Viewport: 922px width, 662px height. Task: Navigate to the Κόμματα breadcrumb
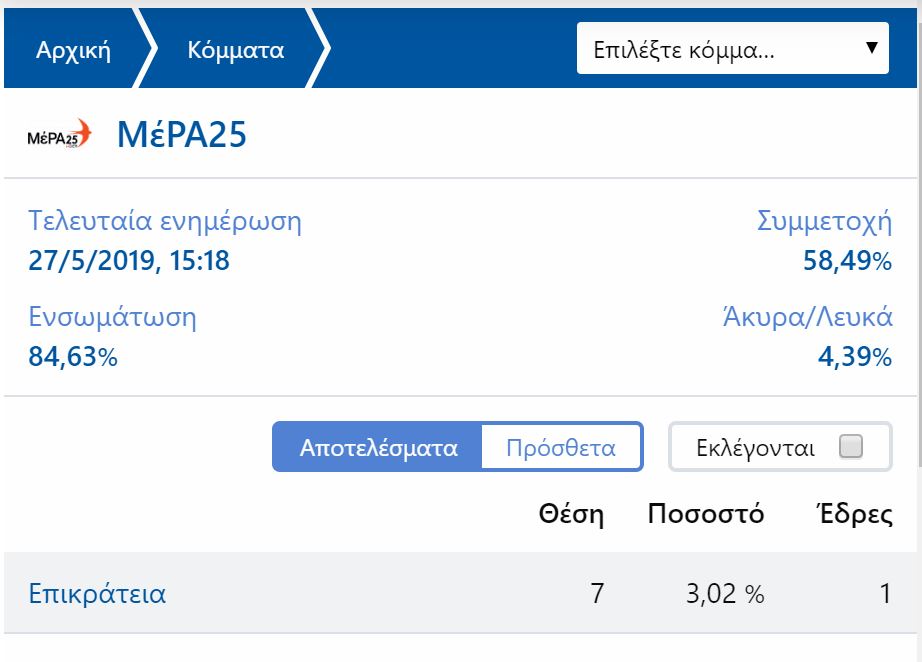coord(236,50)
